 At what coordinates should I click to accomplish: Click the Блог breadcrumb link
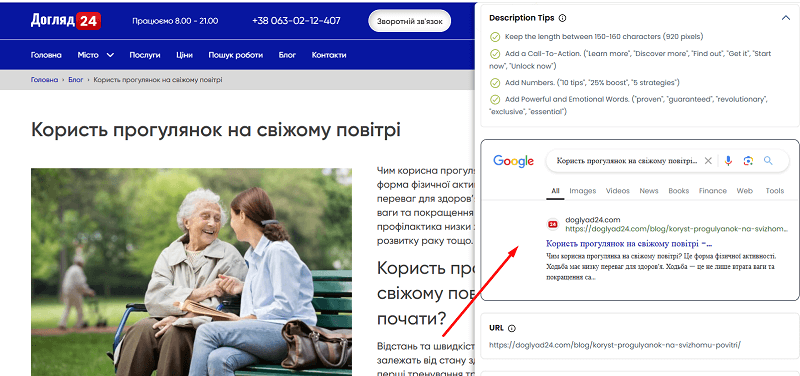(x=76, y=80)
